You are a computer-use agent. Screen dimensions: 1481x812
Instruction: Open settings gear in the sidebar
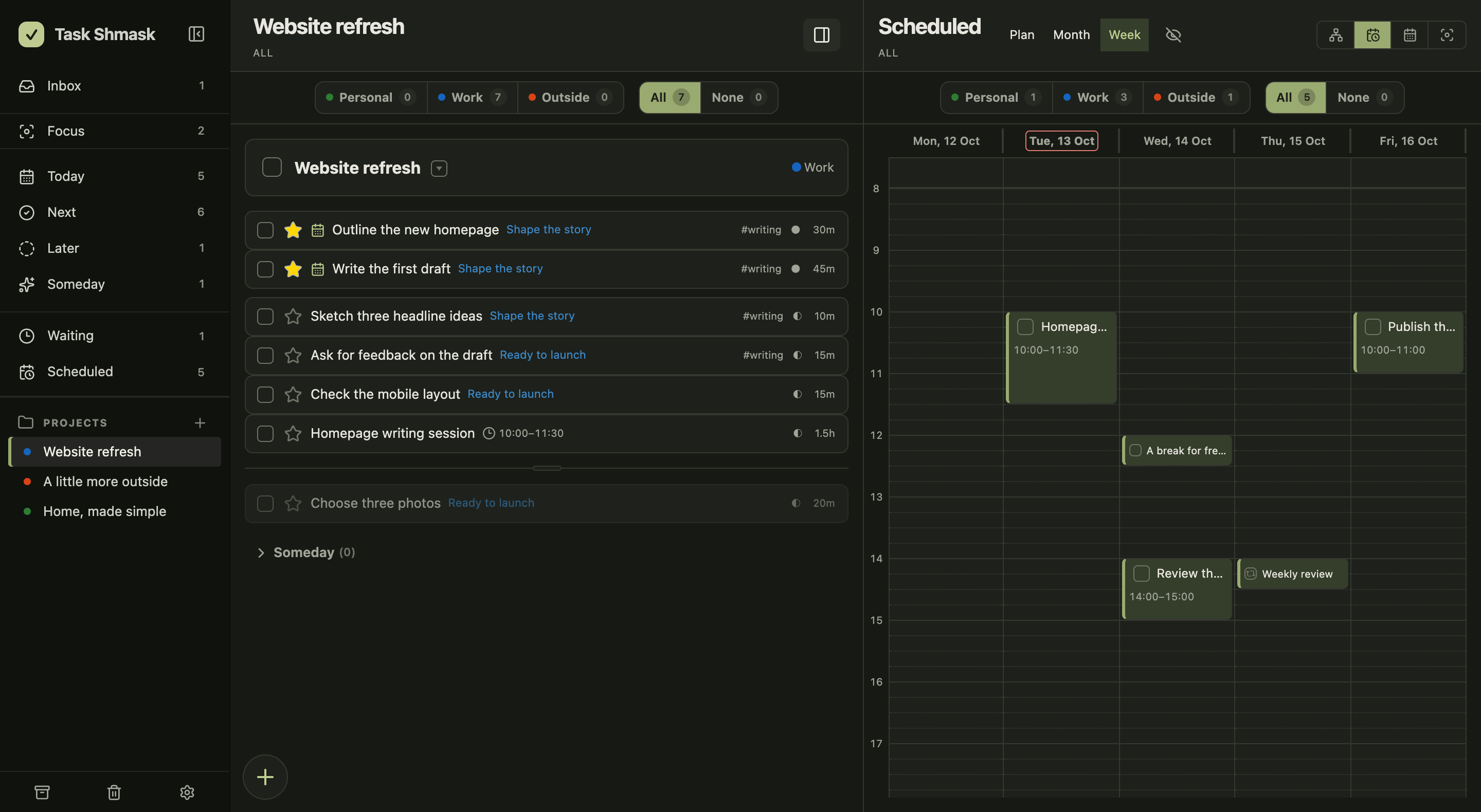coord(187,792)
